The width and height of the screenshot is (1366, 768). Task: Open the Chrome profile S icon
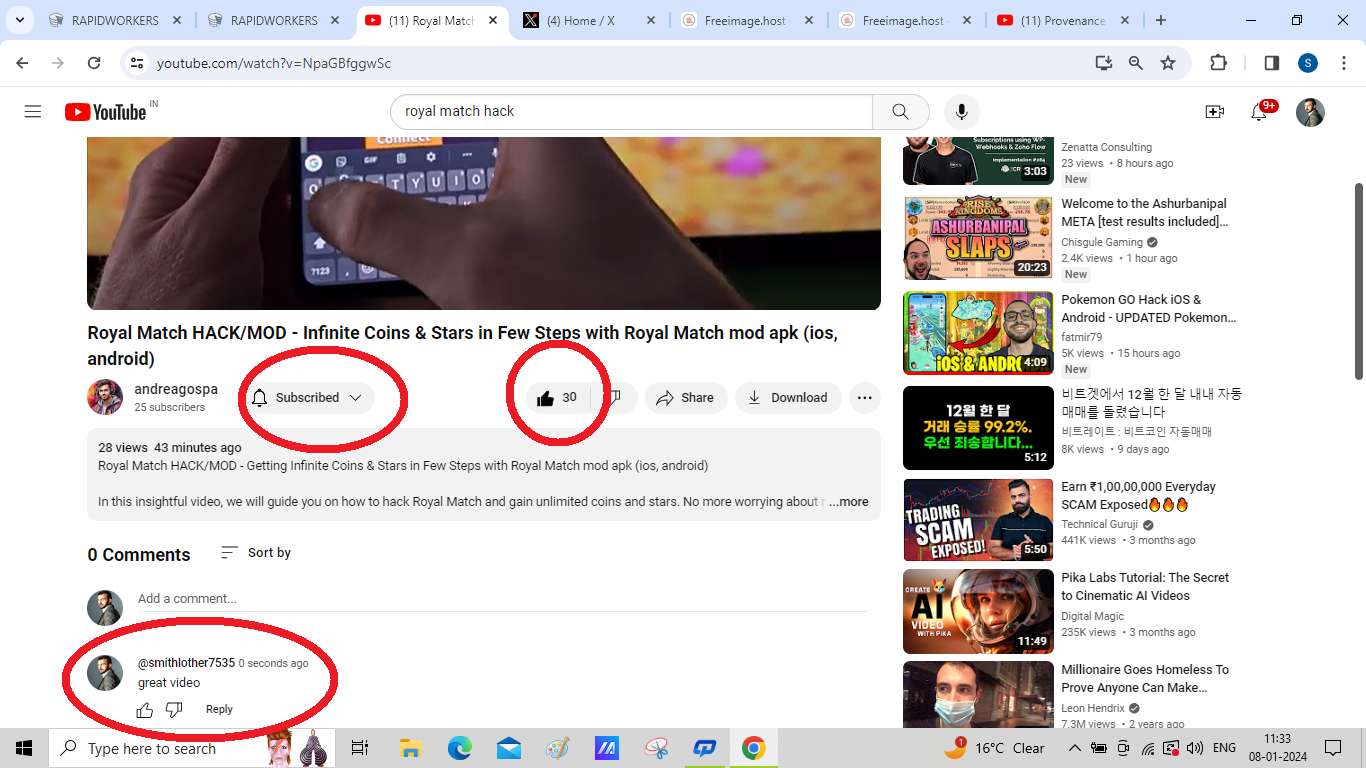1308,63
